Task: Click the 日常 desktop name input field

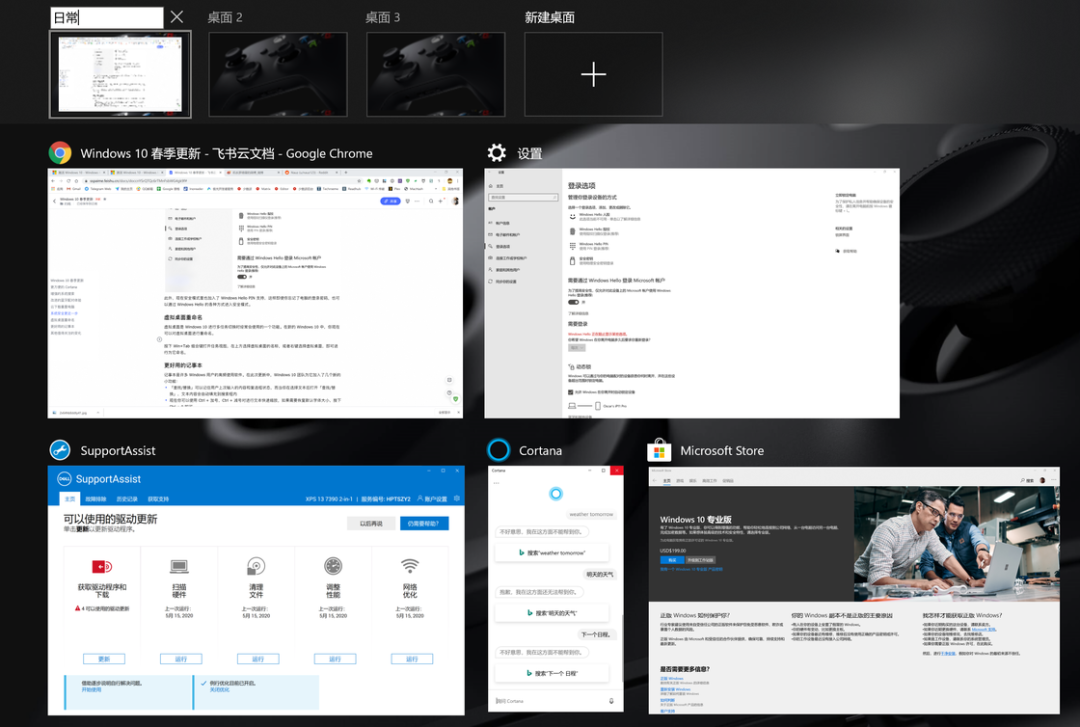Action: pos(107,17)
